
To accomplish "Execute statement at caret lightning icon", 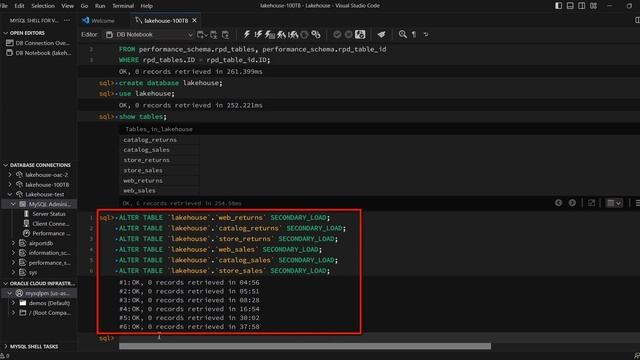I will [x=258, y=35].
